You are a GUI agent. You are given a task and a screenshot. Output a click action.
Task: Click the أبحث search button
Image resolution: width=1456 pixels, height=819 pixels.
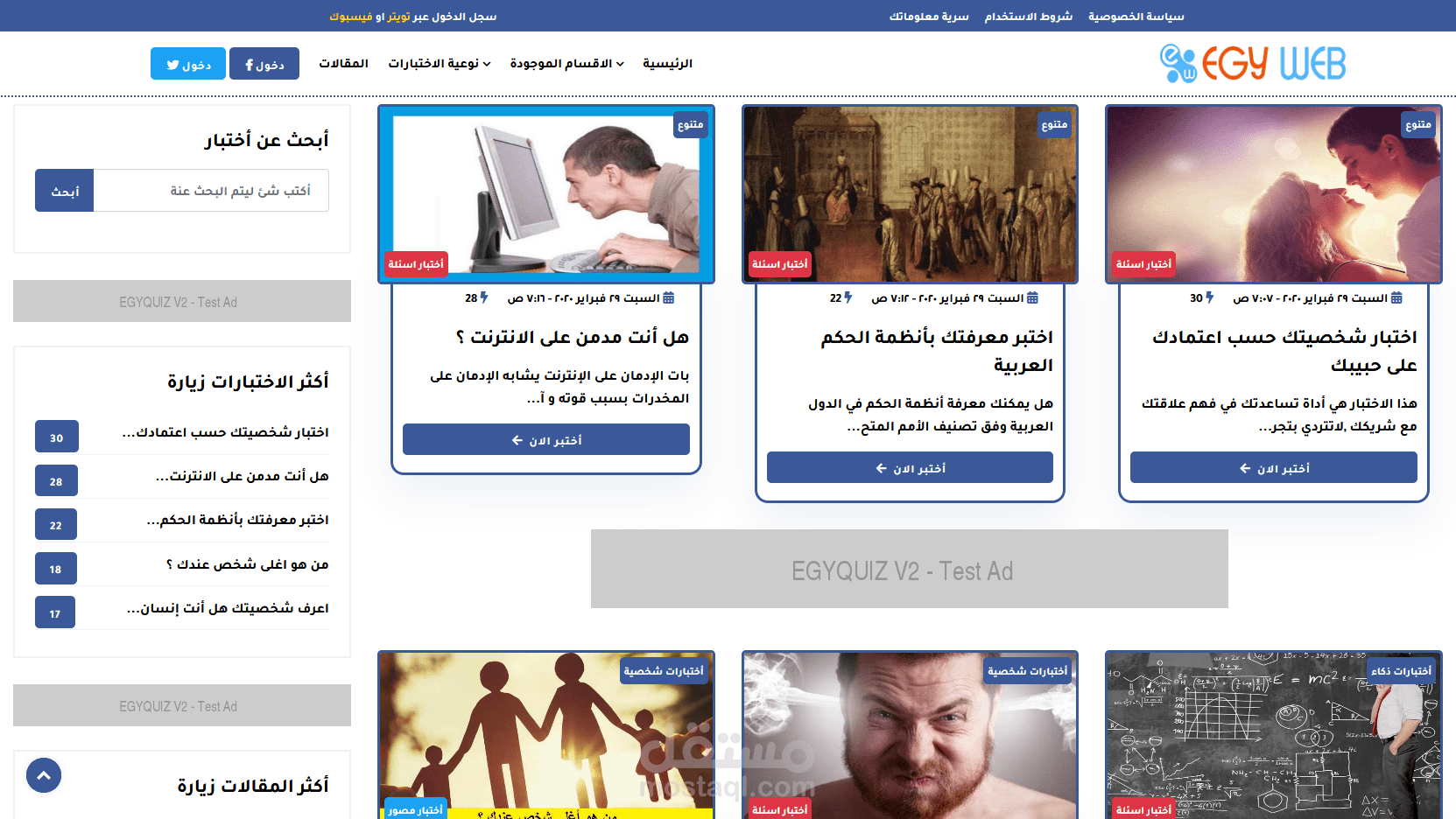click(x=65, y=191)
